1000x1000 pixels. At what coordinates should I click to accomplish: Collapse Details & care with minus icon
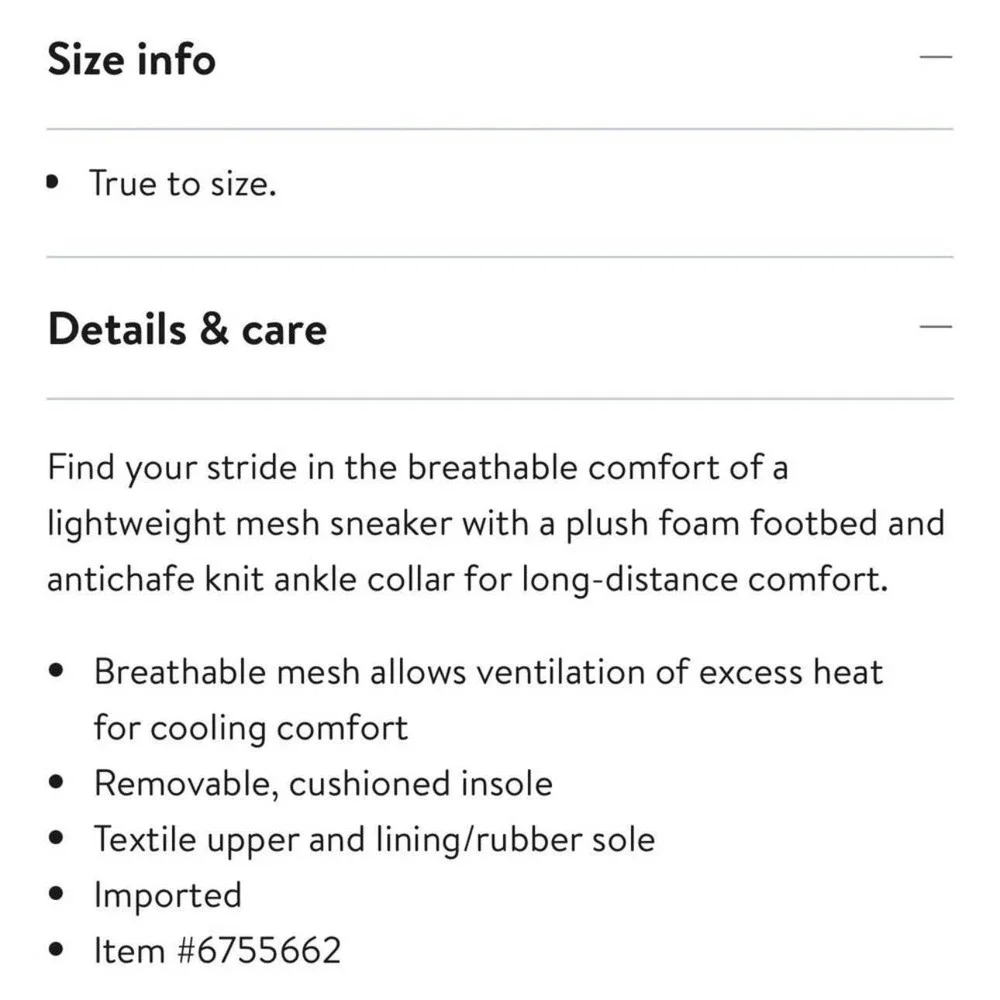pos(936,327)
